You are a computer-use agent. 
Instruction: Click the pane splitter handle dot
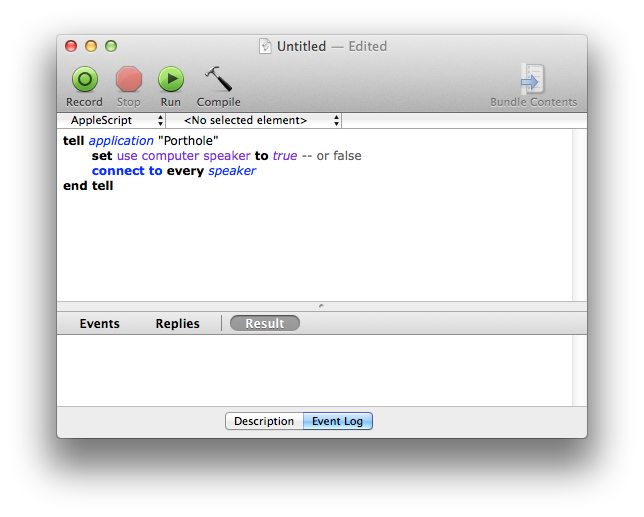[321, 306]
